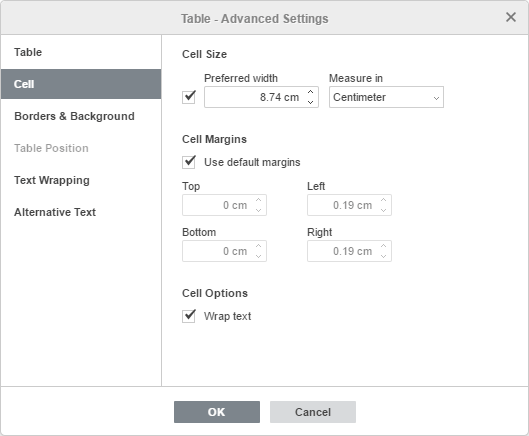Decrease Bottom margin with down arrow
Screen dimensions: 529x436
pos(258,256)
